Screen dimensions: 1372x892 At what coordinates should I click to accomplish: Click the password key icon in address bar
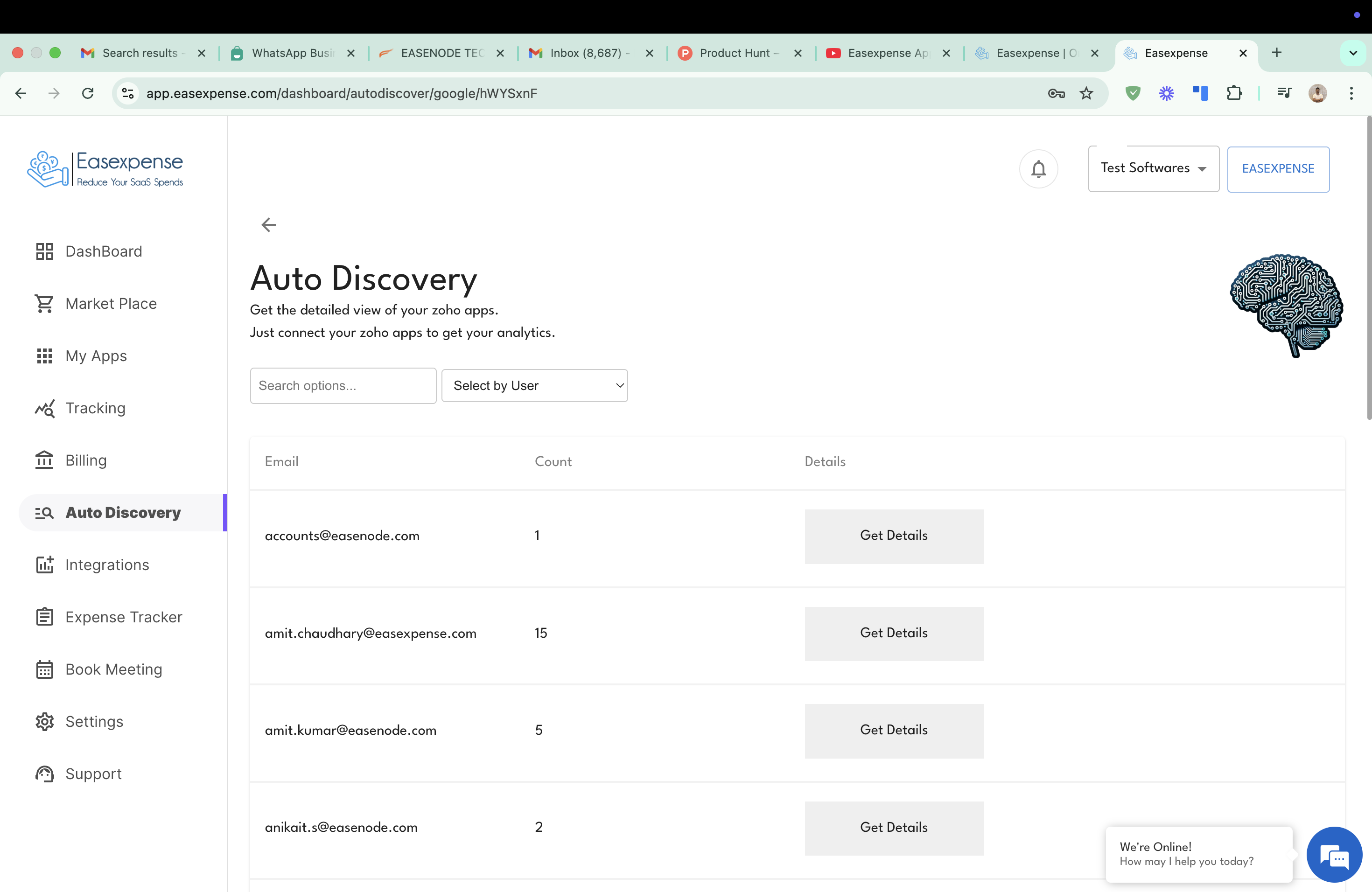tap(1056, 93)
